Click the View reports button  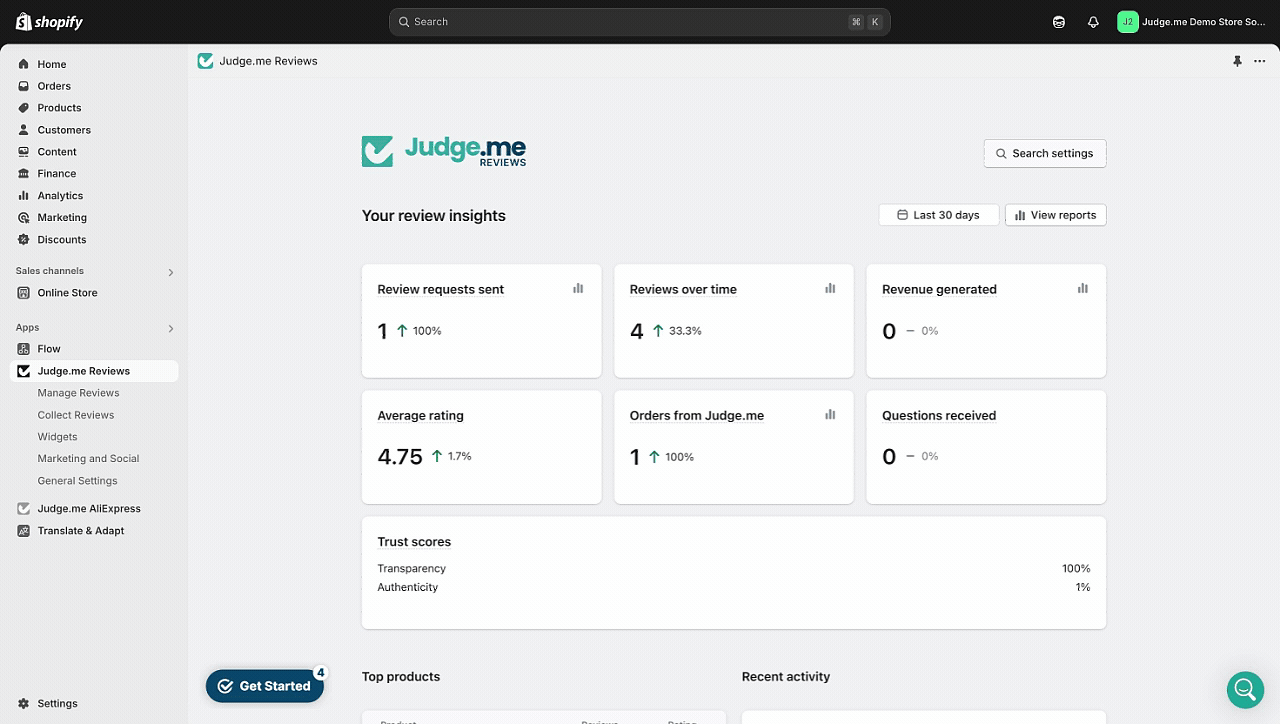click(x=1055, y=215)
